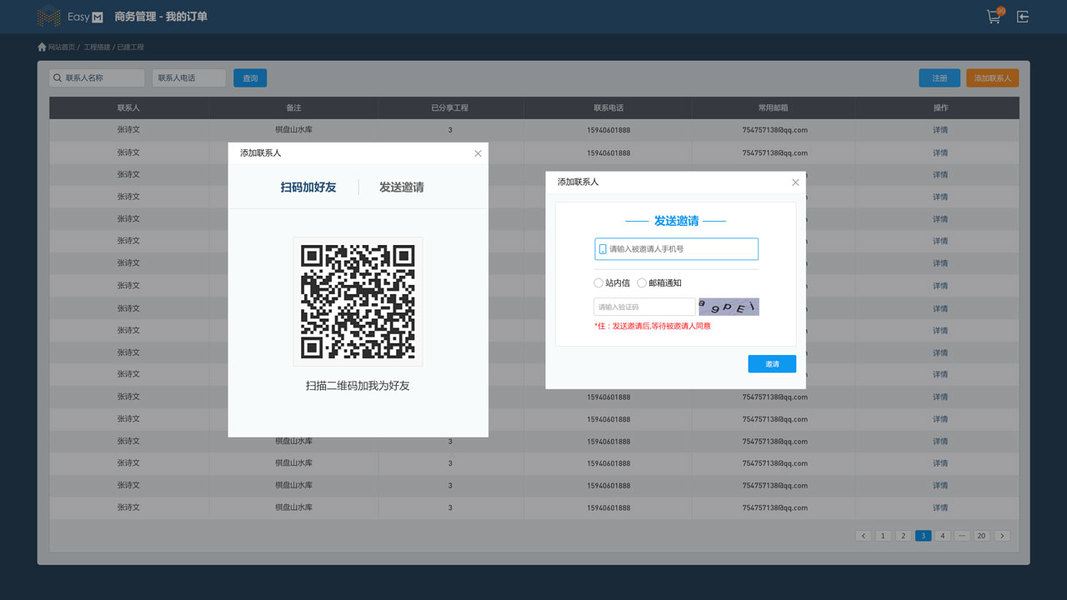Viewport: 1067px width, 600px height.
Task: Switch to 扫码加好友 tab
Action: (308, 187)
